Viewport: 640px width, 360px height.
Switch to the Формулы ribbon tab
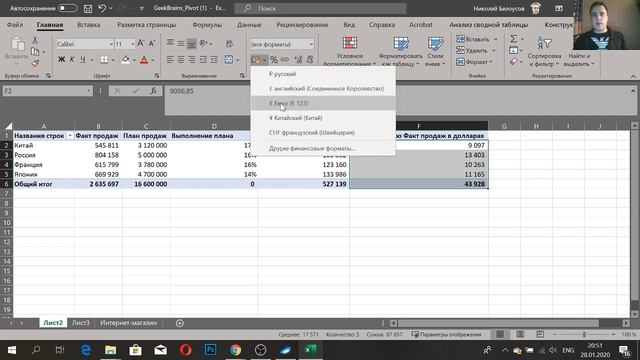point(207,25)
